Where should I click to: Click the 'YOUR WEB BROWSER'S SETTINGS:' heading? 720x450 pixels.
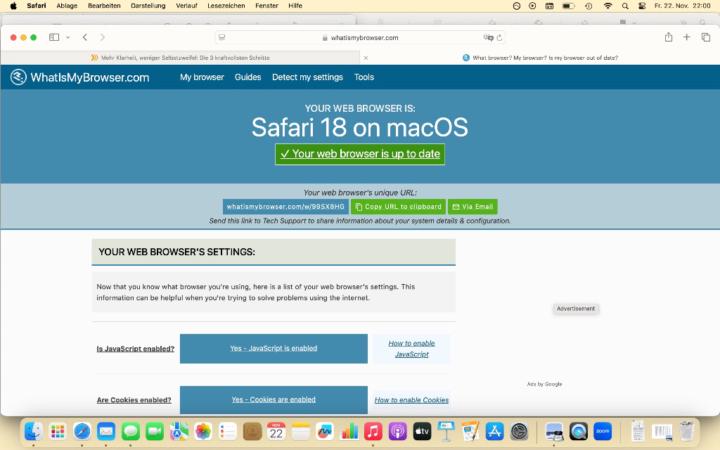[x=177, y=252]
